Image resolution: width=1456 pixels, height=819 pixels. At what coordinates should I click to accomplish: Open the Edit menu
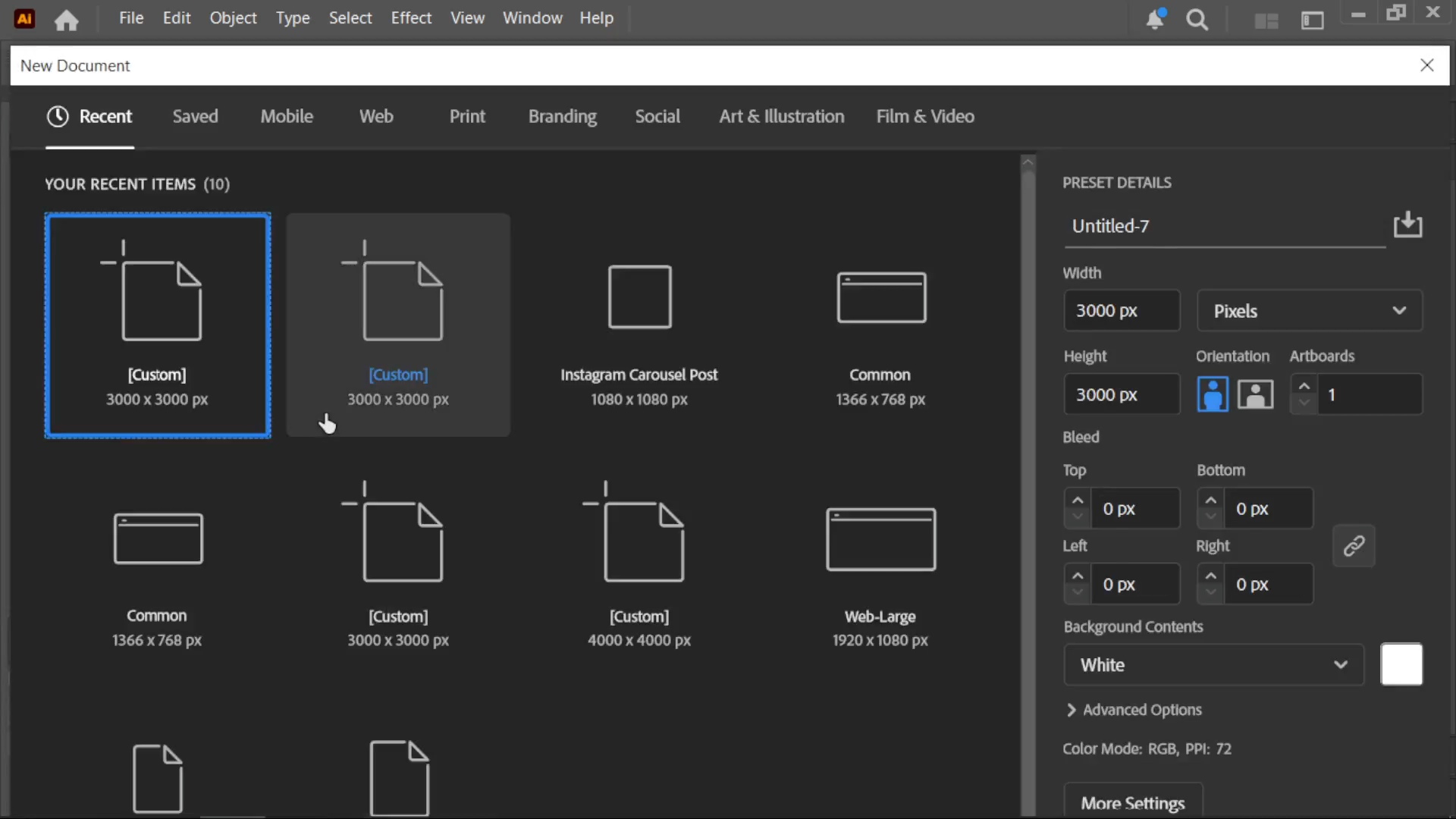[177, 18]
